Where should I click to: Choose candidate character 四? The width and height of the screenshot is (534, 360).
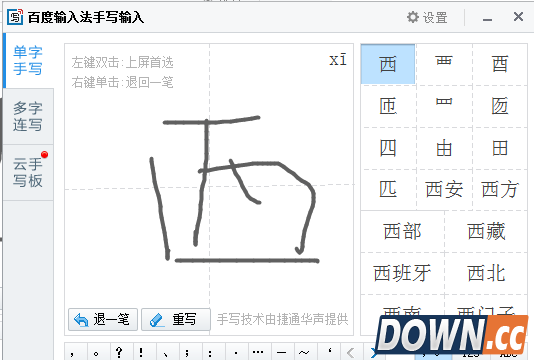pyautogui.click(x=388, y=148)
